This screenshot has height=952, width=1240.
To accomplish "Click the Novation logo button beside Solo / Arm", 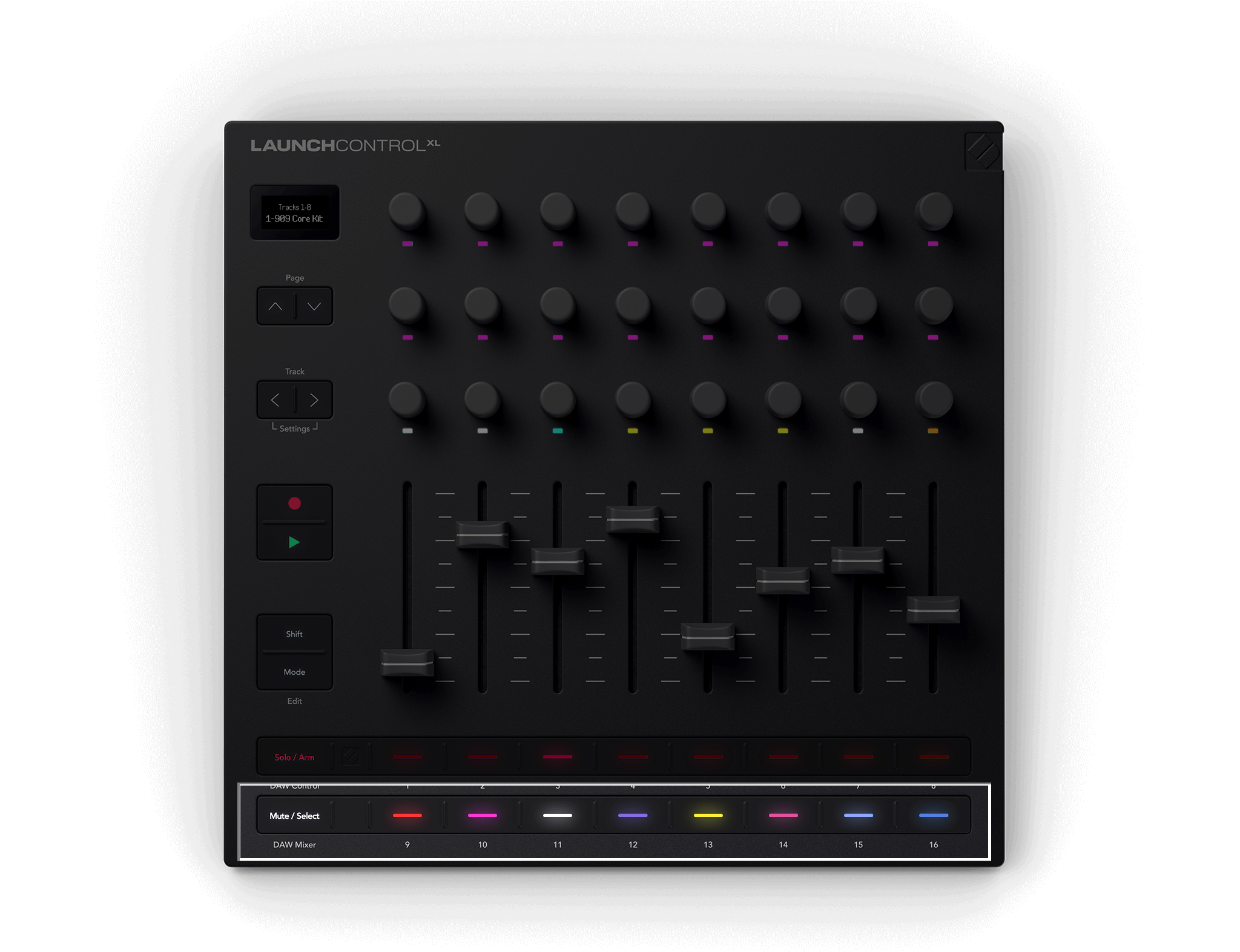I will [x=351, y=757].
